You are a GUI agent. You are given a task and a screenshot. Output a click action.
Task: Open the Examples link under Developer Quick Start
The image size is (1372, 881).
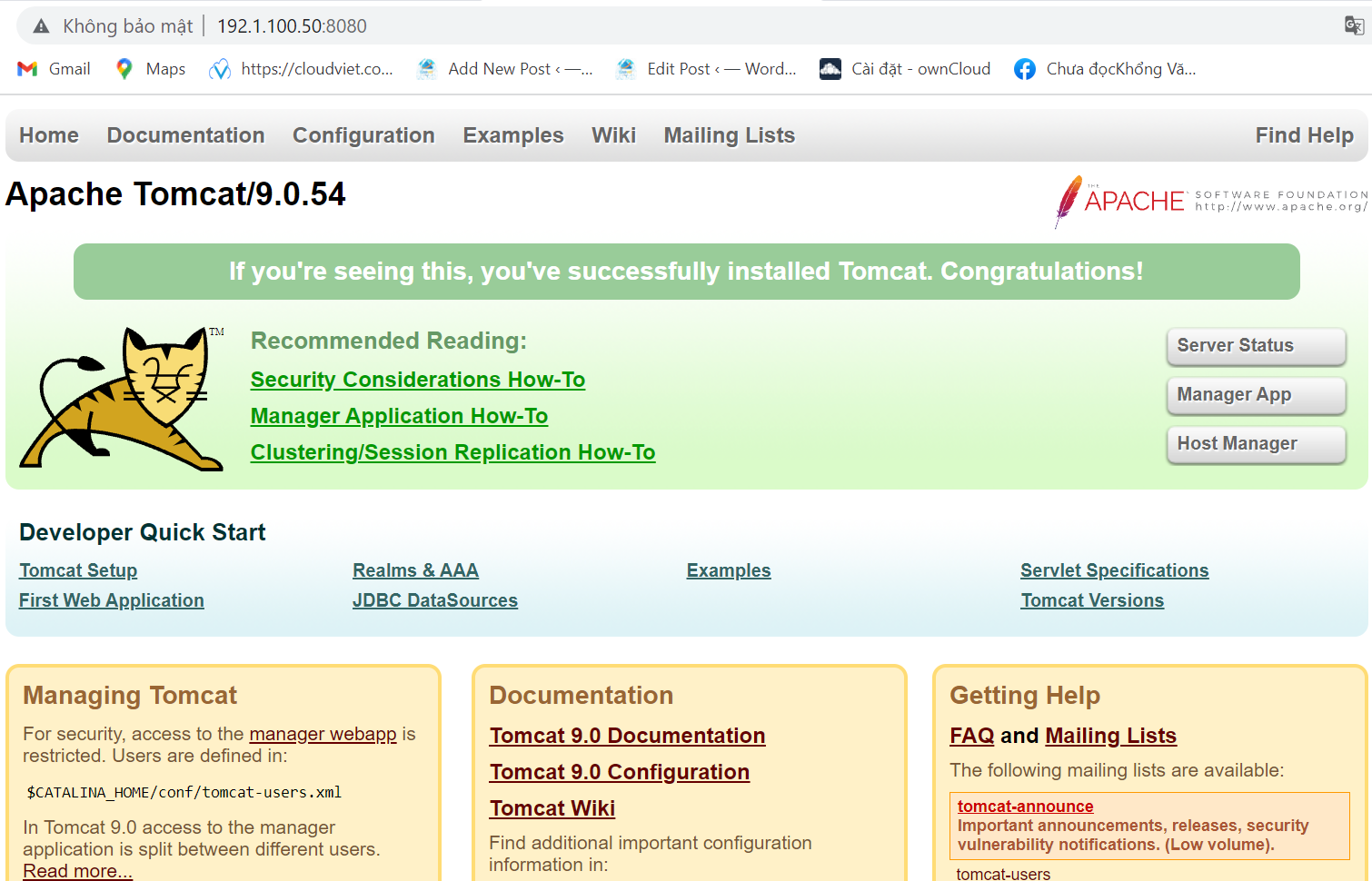[729, 570]
